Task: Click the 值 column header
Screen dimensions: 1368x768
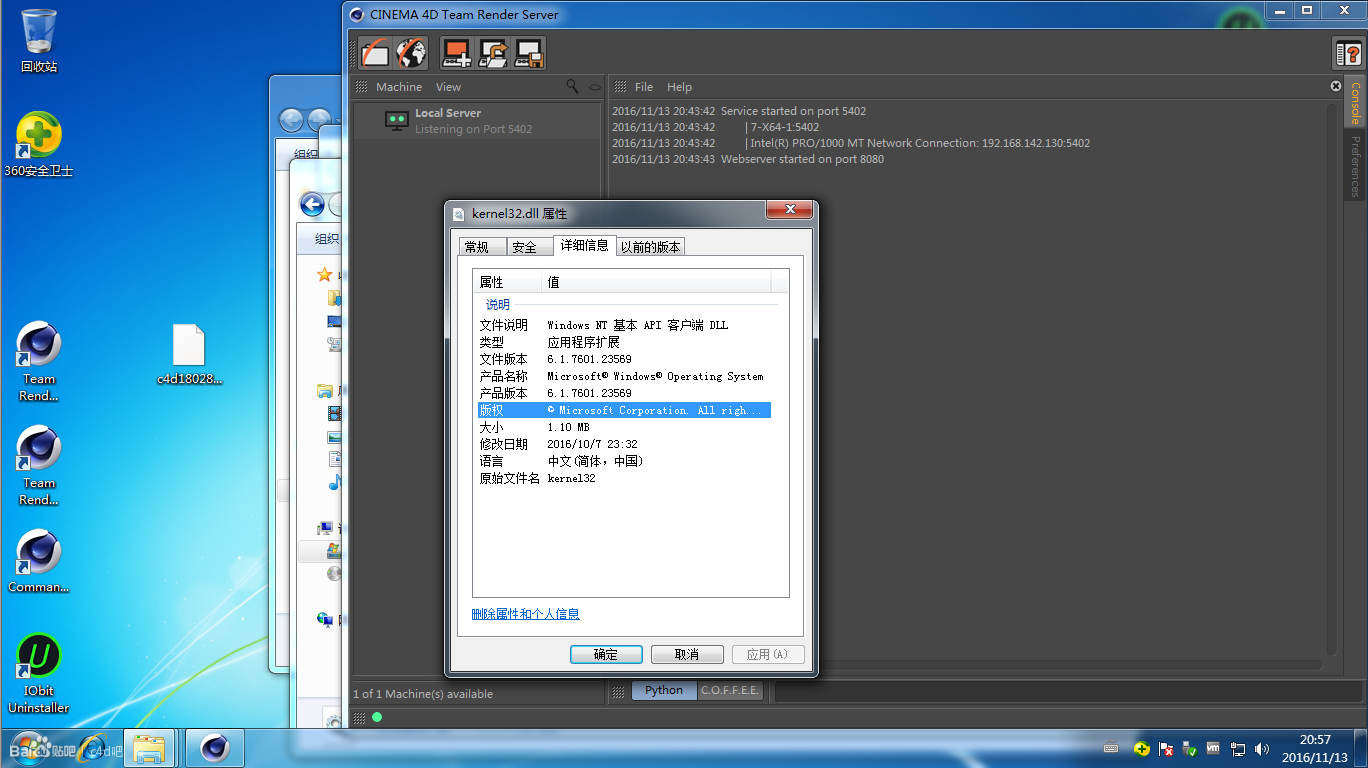Action: coord(656,282)
